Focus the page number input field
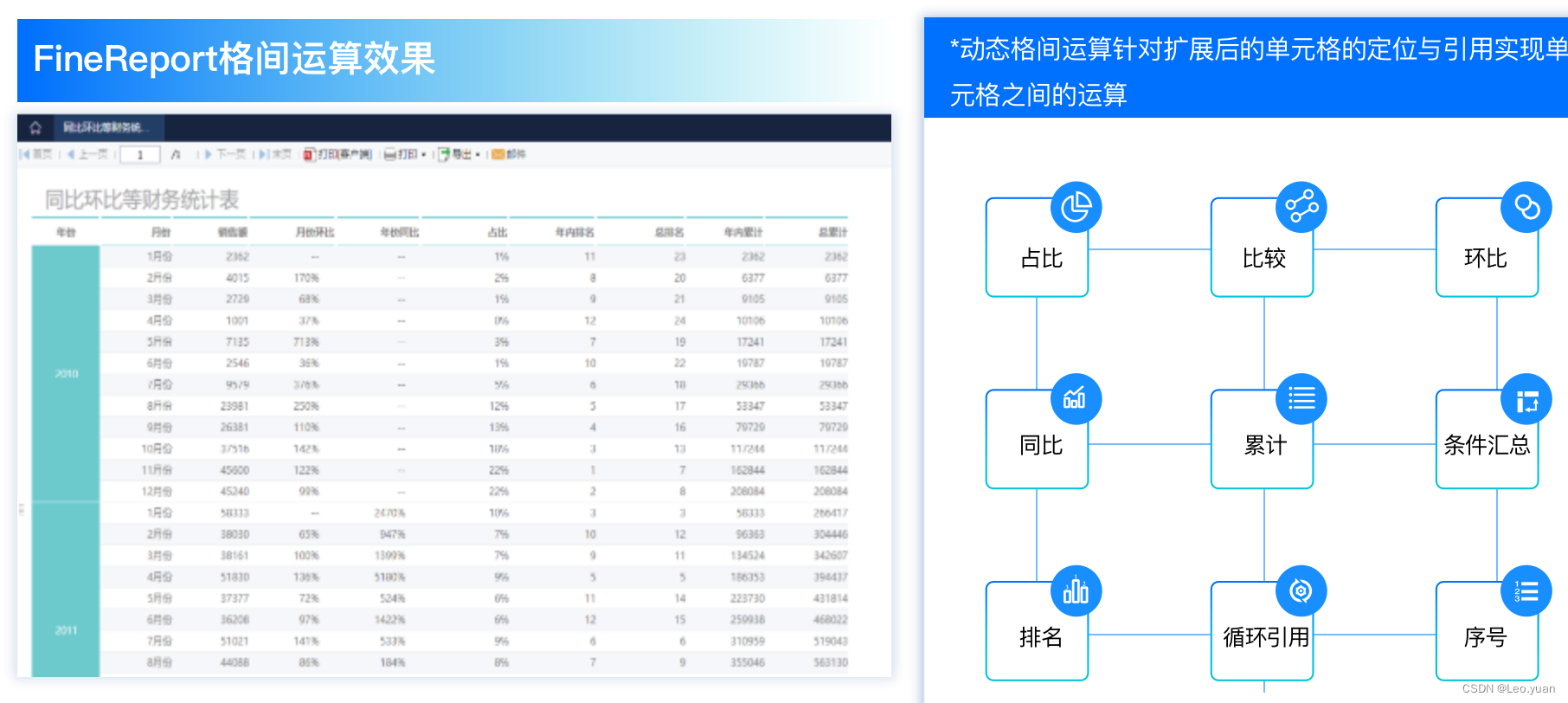 pos(139,155)
